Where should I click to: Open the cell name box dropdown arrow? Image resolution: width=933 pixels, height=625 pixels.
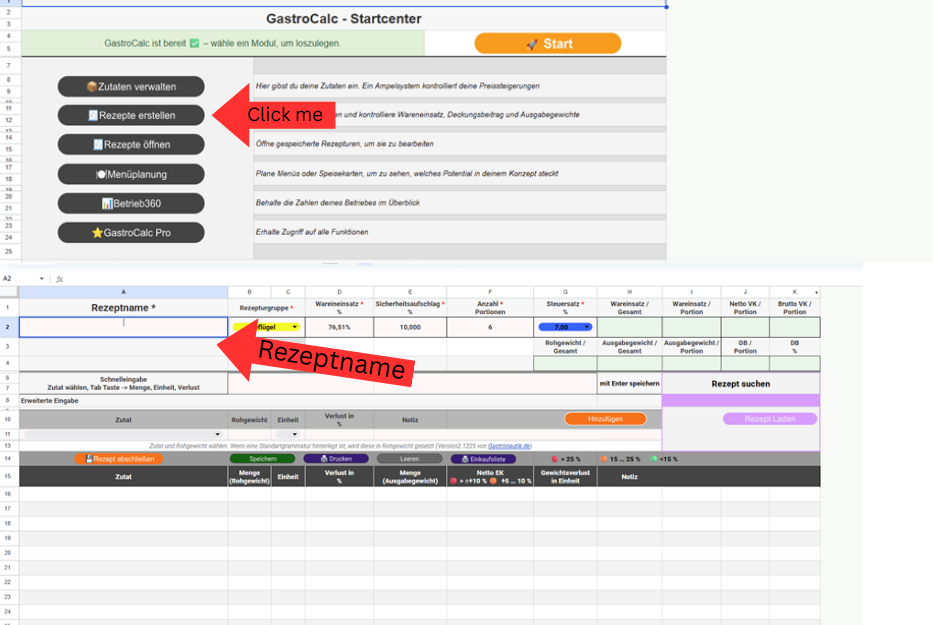42,279
